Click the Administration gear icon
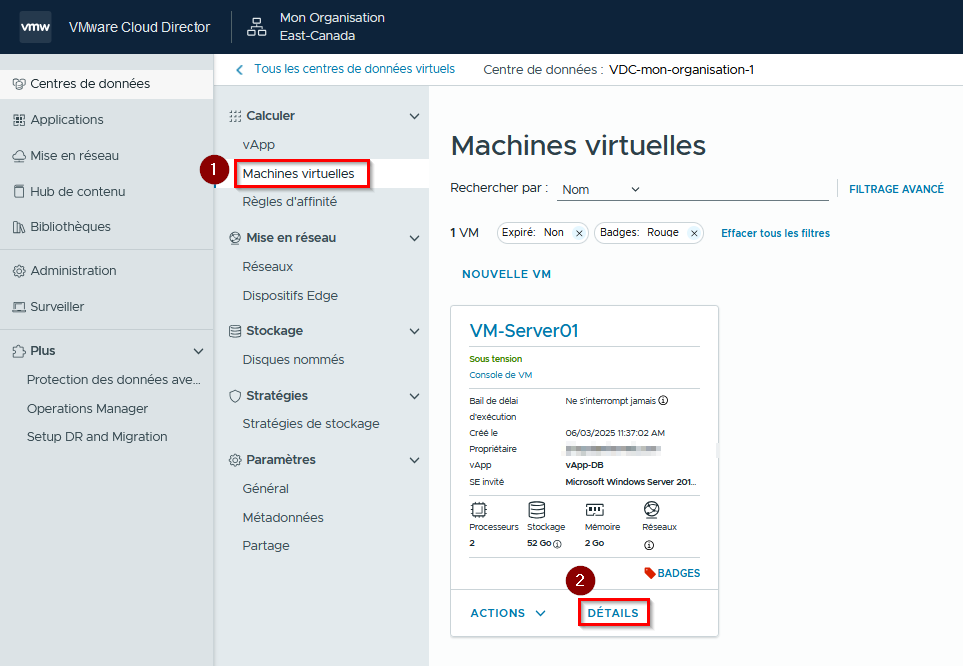963x666 pixels. (19, 271)
